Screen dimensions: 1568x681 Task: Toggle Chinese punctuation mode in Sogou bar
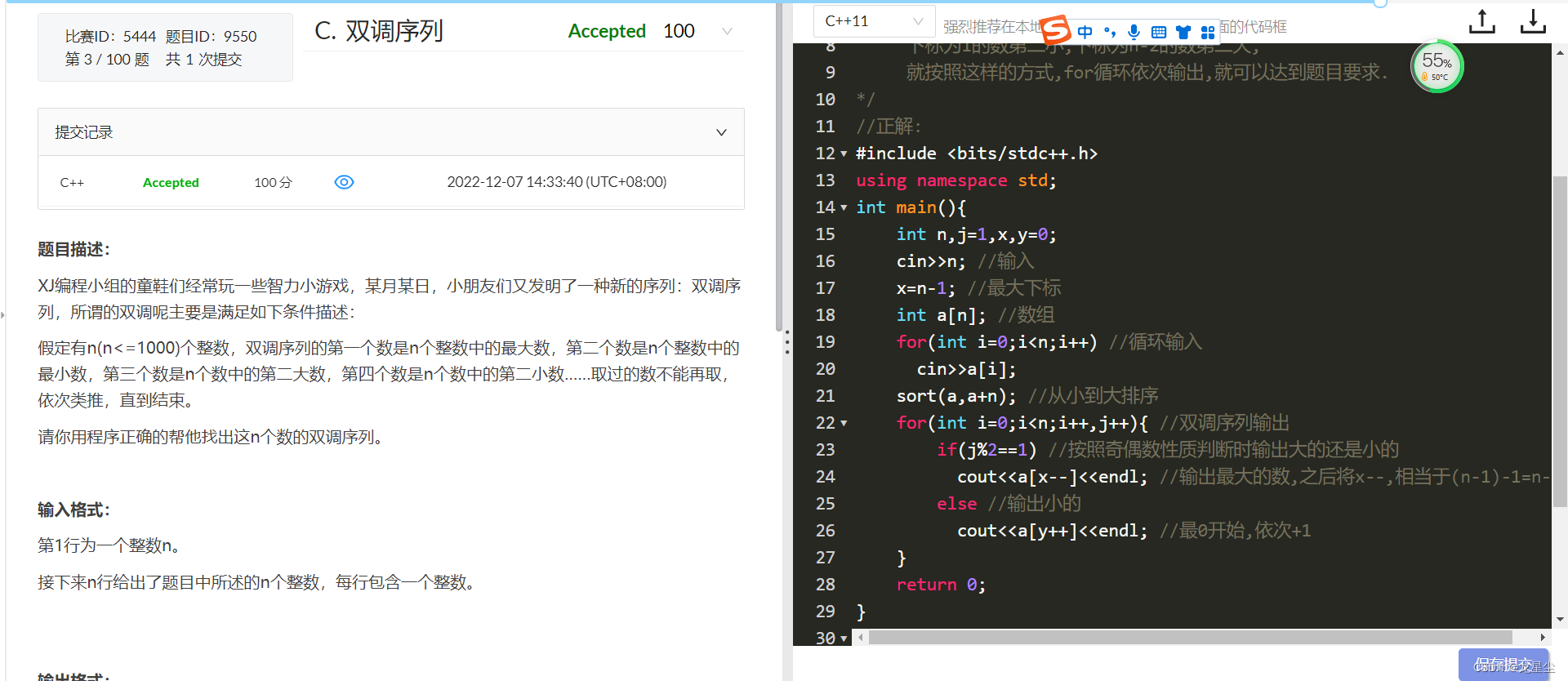coord(1109,32)
